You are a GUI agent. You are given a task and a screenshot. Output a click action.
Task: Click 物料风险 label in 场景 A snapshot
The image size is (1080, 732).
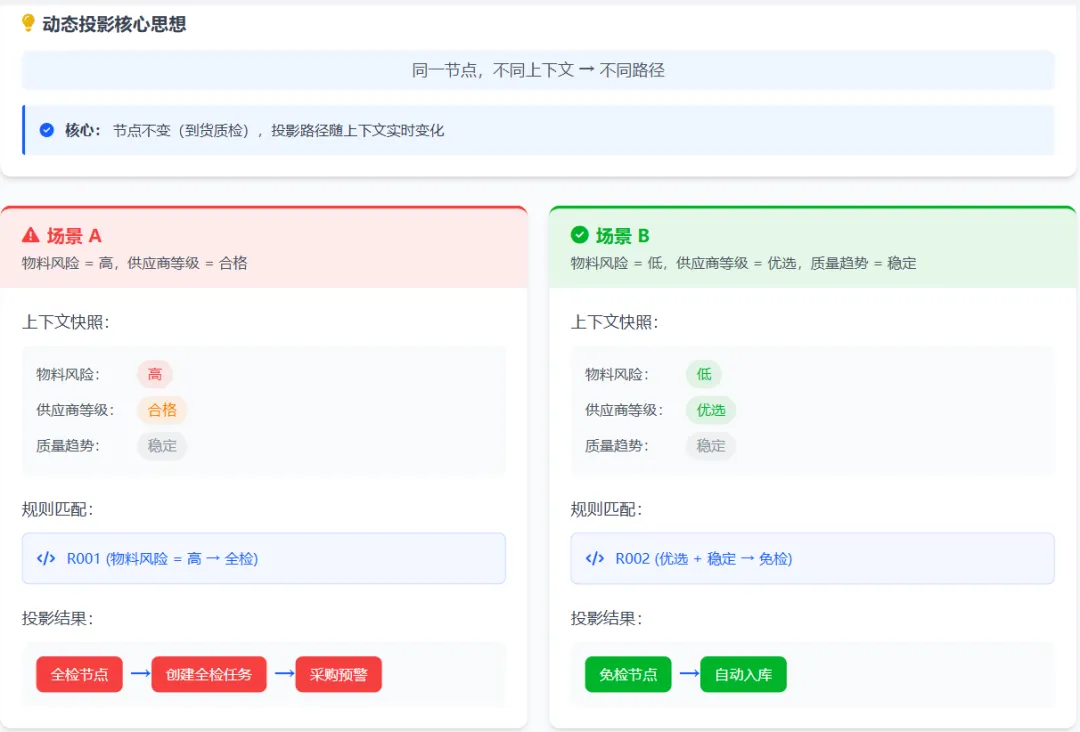(x=68, y=375)
